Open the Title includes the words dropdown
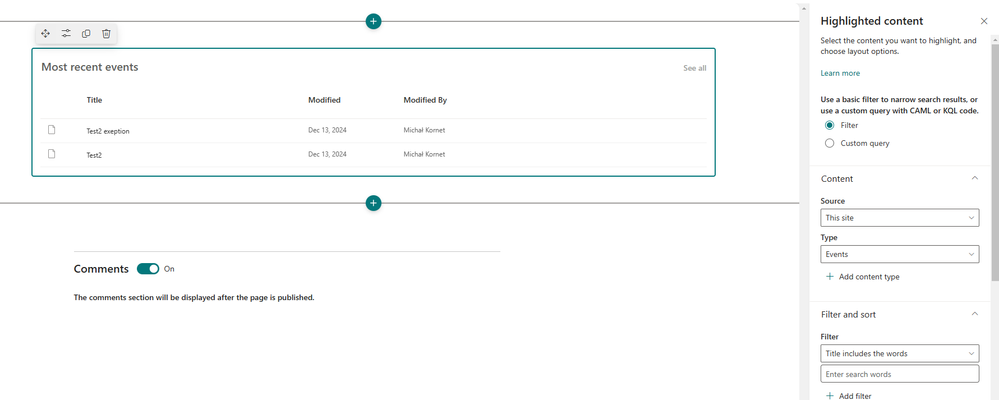 [x=900, y=353]
